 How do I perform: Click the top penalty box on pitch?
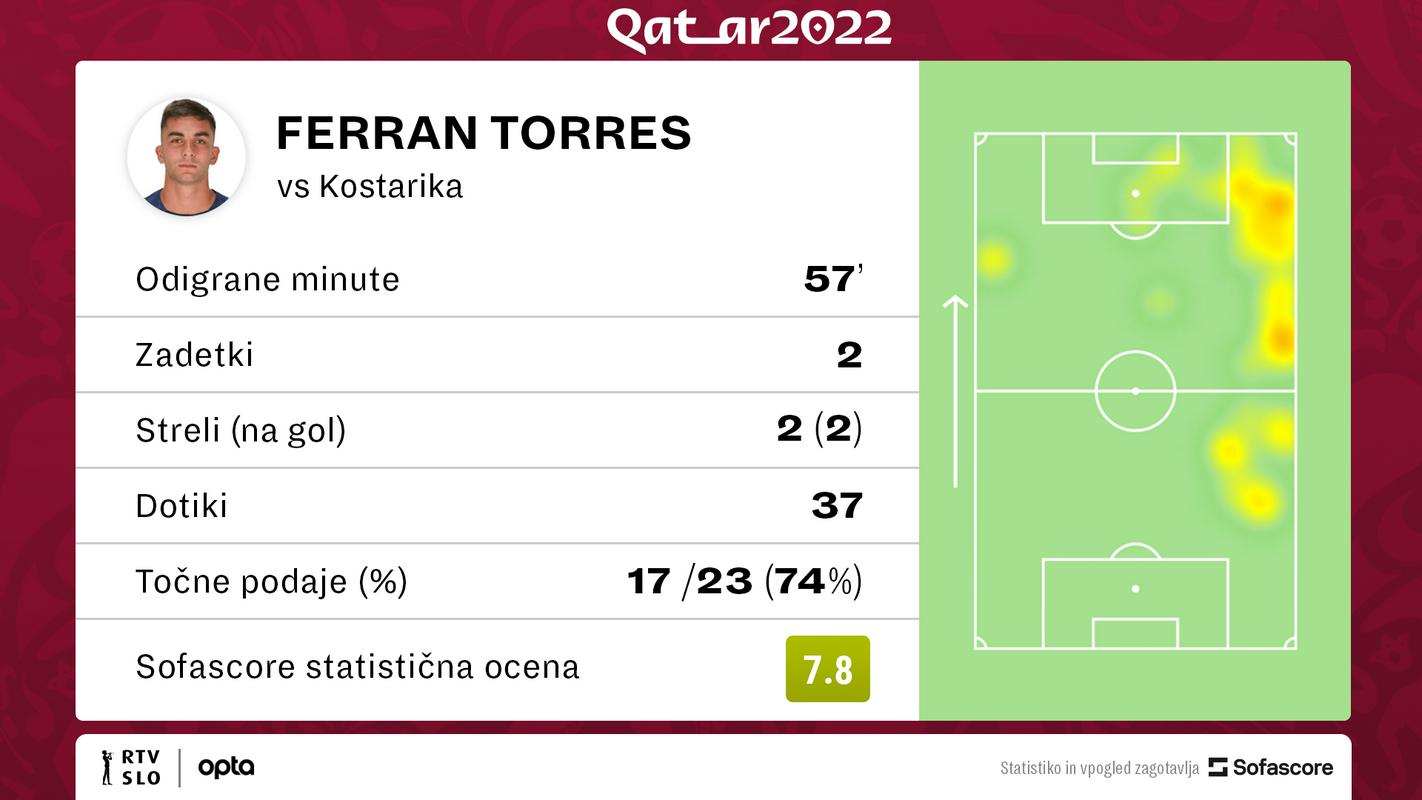[1135, 178]
